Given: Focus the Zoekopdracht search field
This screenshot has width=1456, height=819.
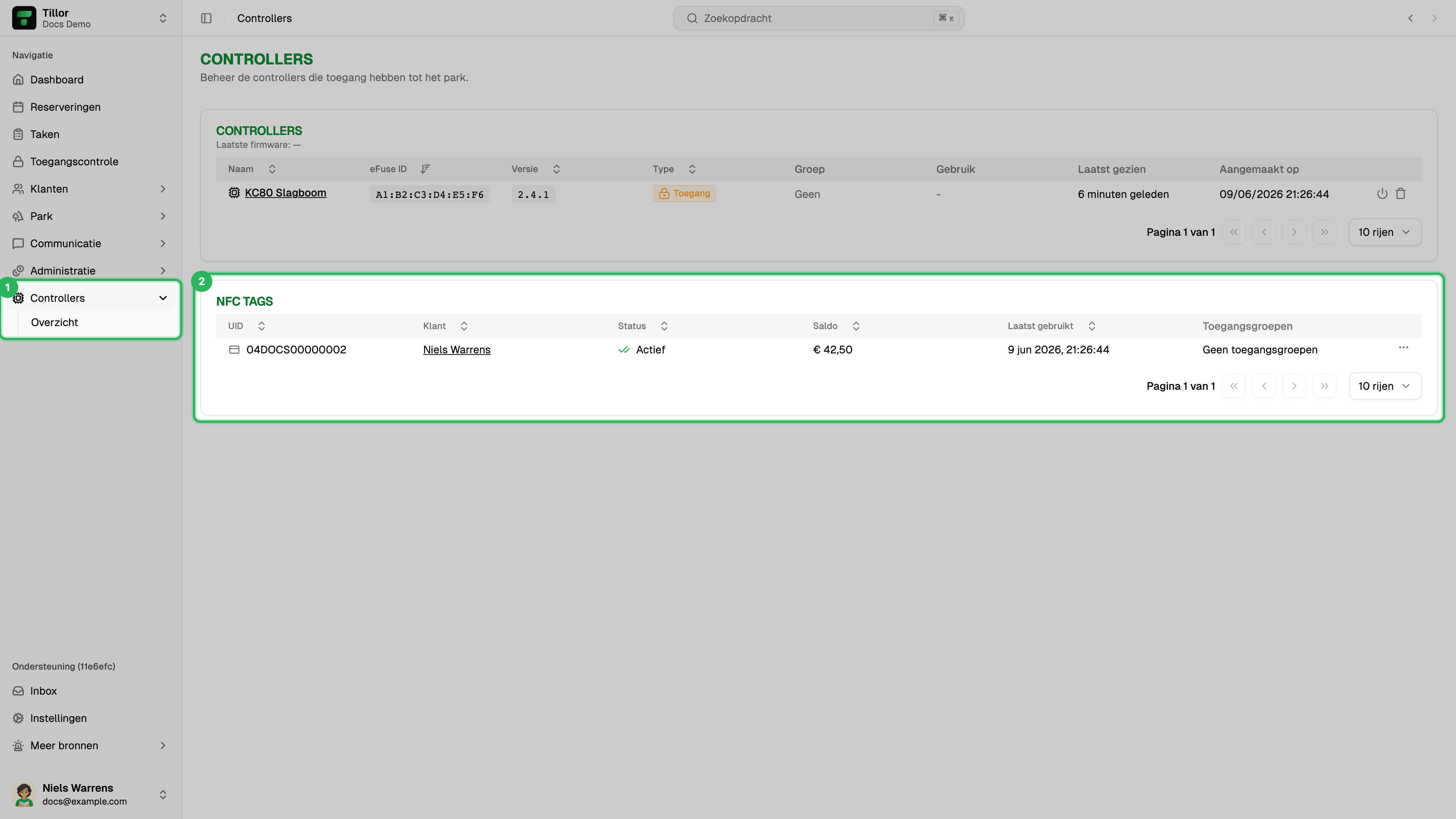Looking at the screenshot, I should tap(819, 18).
